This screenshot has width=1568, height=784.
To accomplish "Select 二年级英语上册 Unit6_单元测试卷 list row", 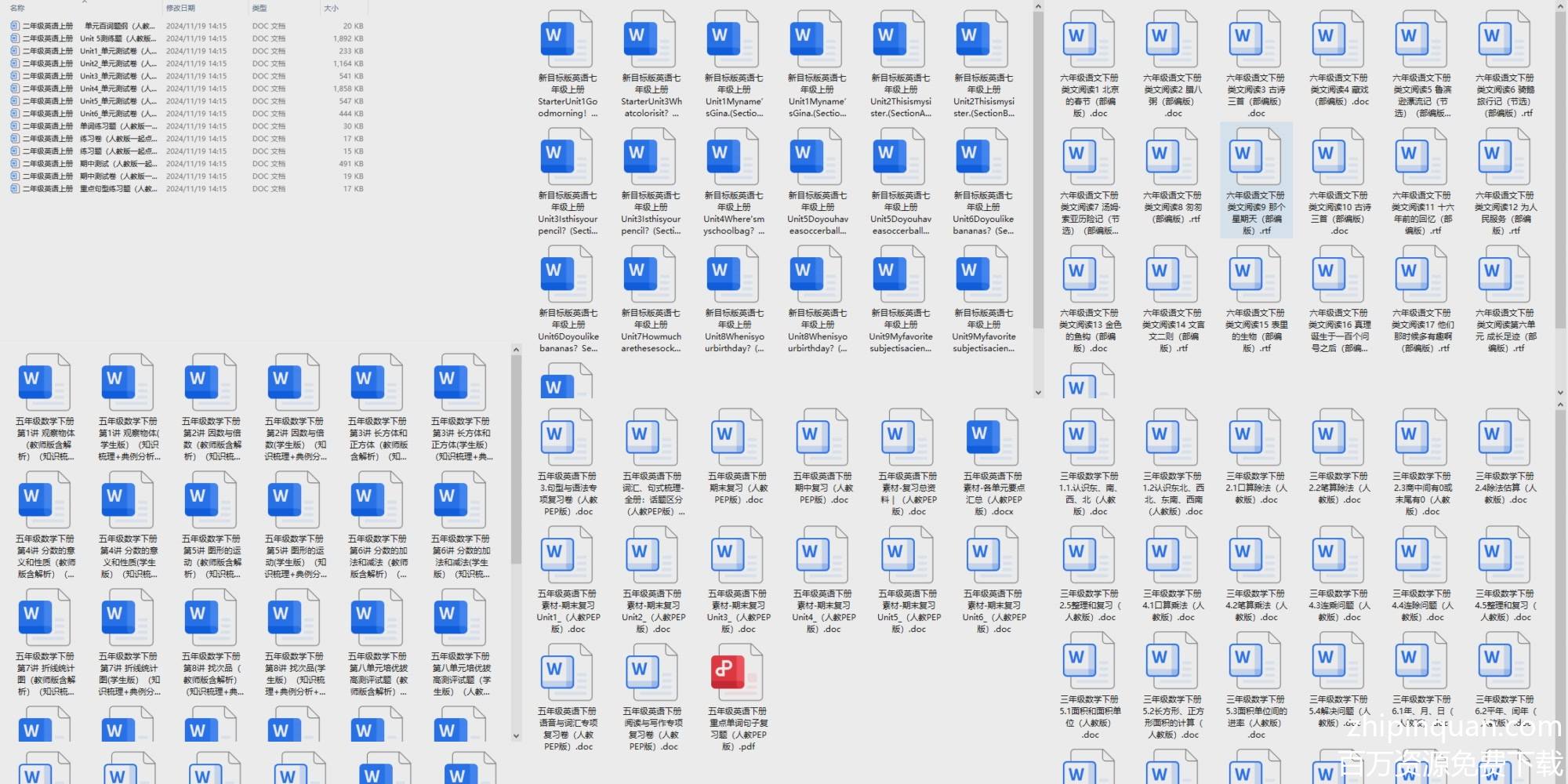I will point(187,114).
